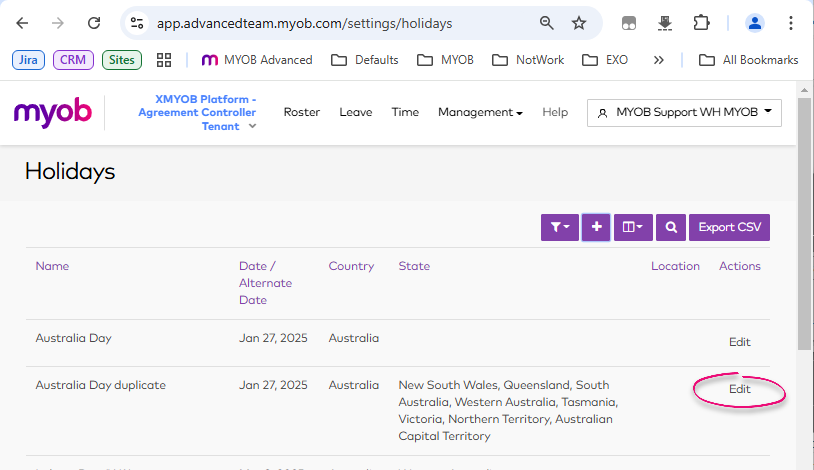Screen dimensions: 814x470
Task: Click the browser profile avatar icon
Action: point(755,23)
